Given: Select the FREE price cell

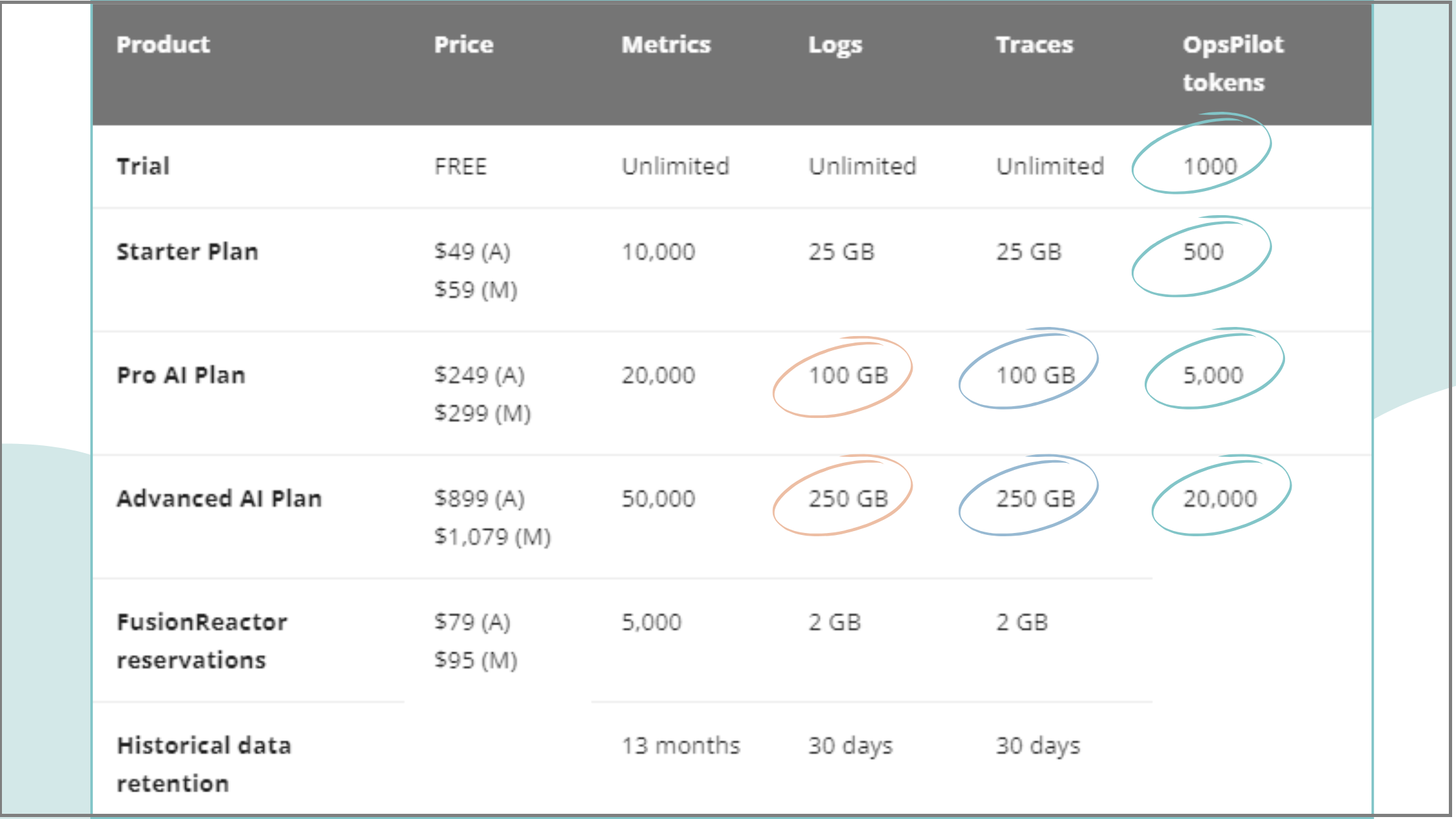Looking at the screenshot, I should pyautogui.click(x=460, y=166).
